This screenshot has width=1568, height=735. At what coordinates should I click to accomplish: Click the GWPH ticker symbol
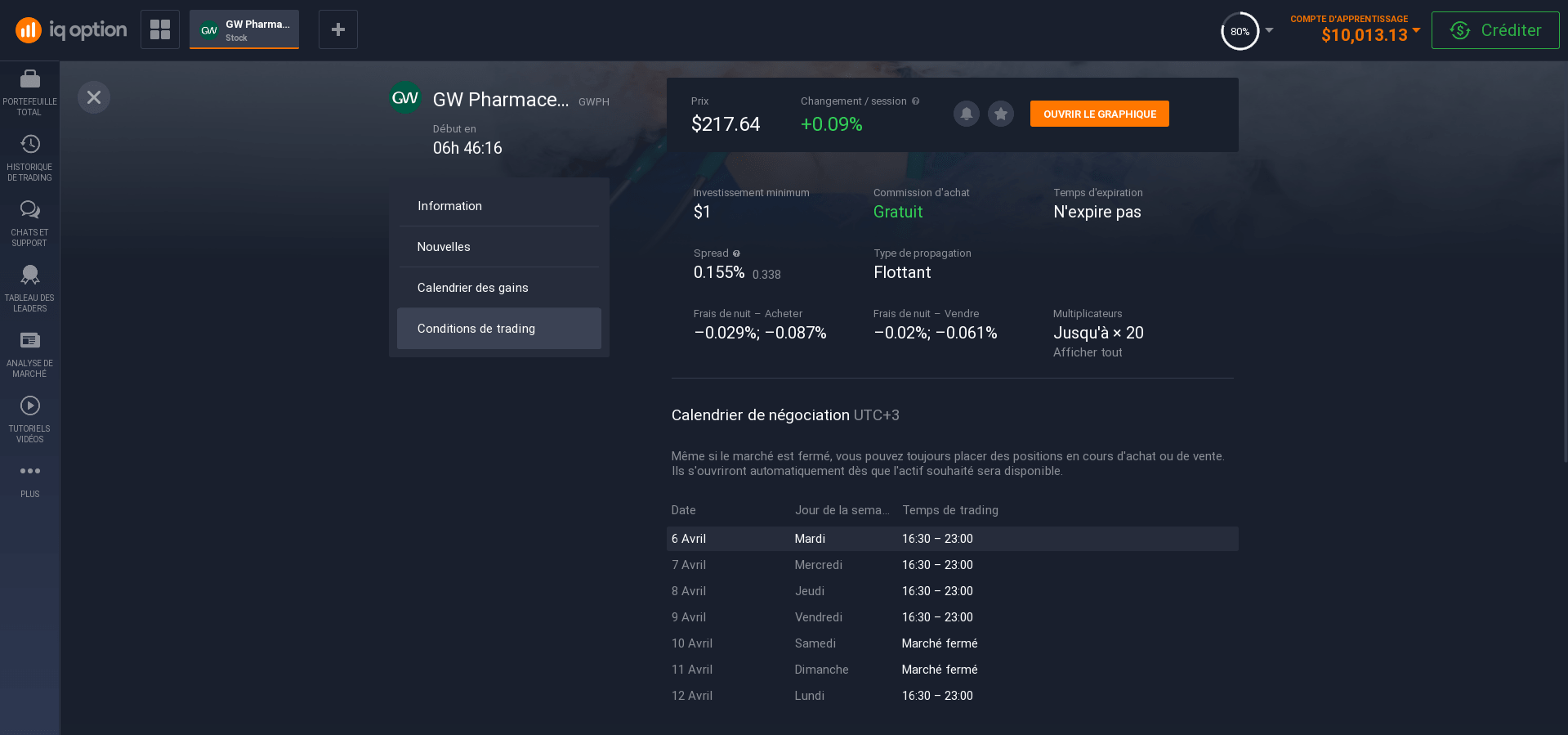(594, 102)
